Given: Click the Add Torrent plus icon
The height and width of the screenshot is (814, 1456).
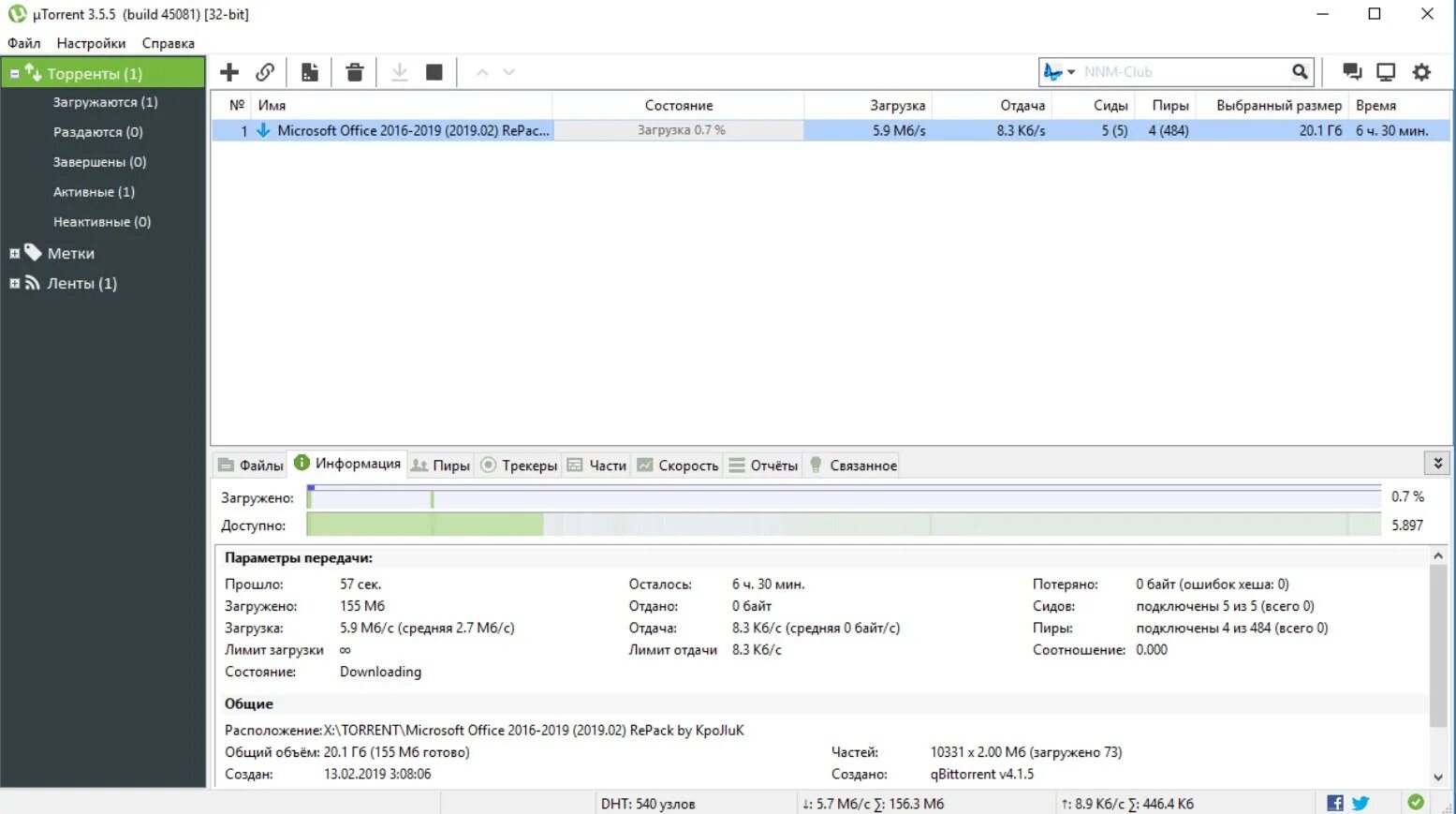Looking at the screenshot, I should coord(229,72).
